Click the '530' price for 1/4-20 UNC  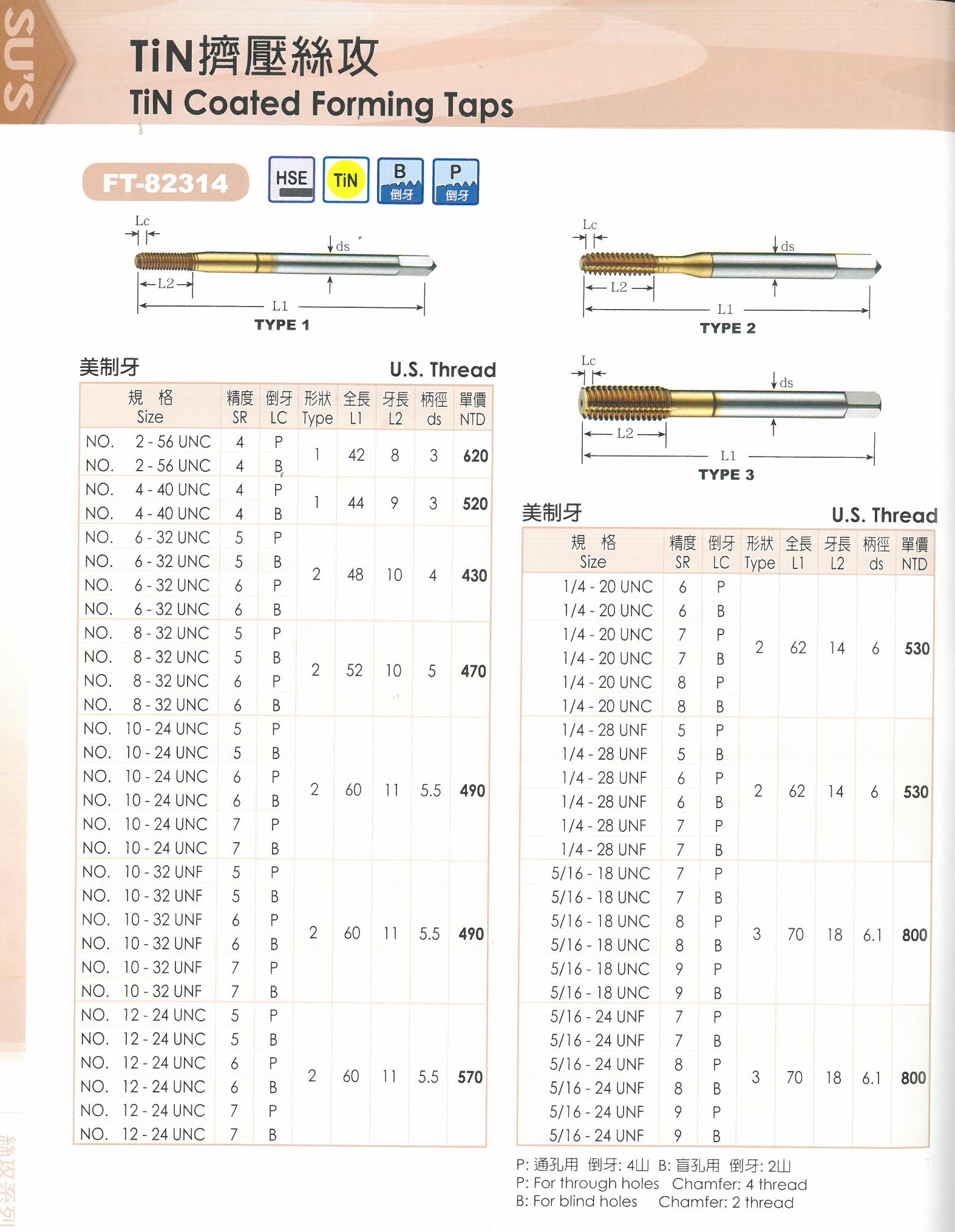pyautogui.click(x=917, y=648)
